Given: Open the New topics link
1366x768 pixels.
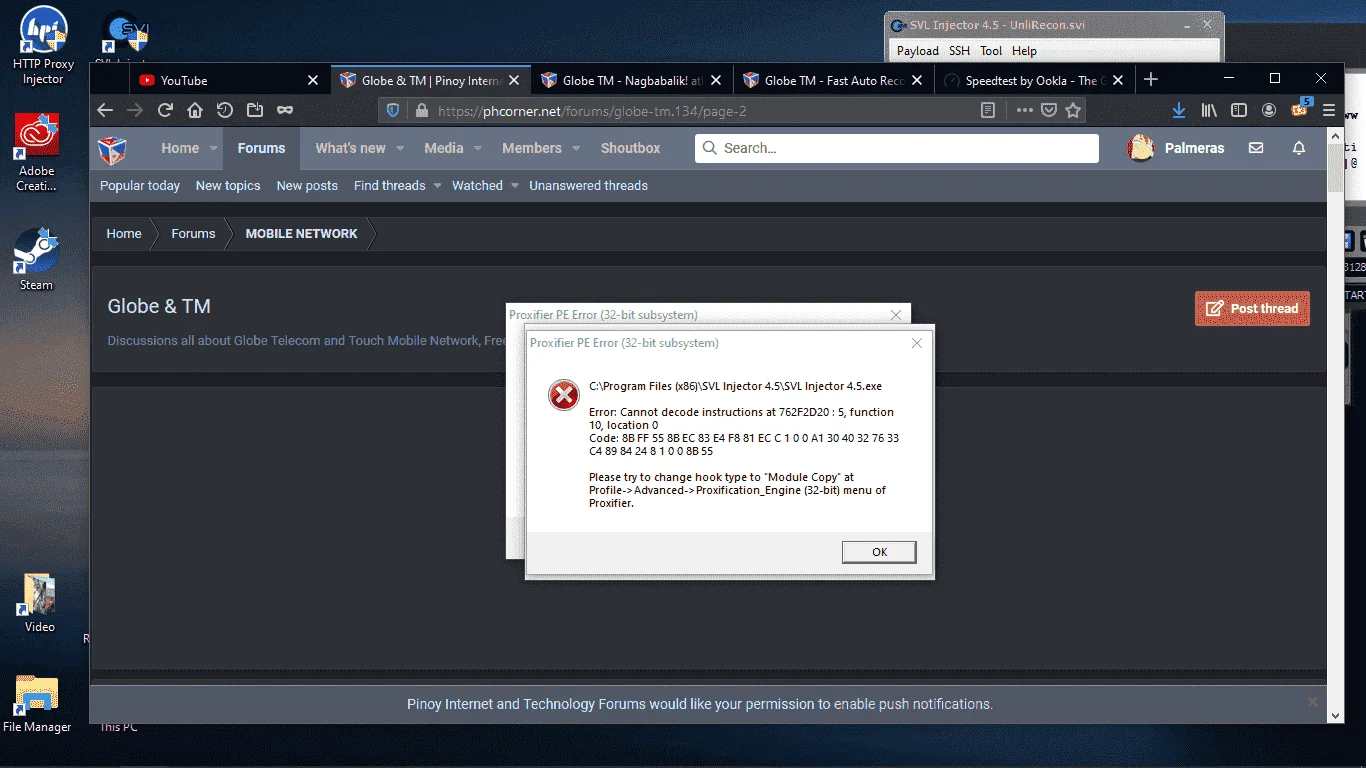Looking at the screenshot, I should [x=228, y=185].
